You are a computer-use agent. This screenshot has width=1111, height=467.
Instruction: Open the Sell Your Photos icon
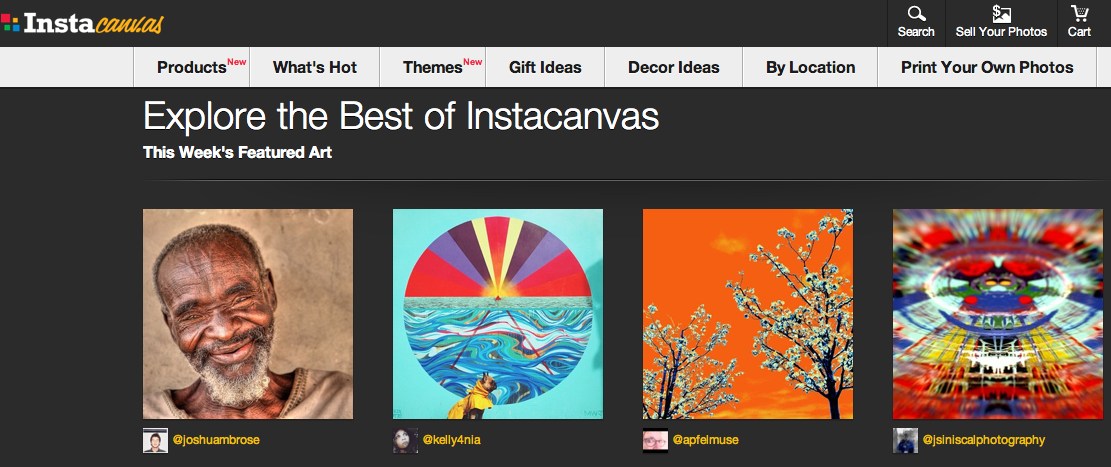[1001, 13]
